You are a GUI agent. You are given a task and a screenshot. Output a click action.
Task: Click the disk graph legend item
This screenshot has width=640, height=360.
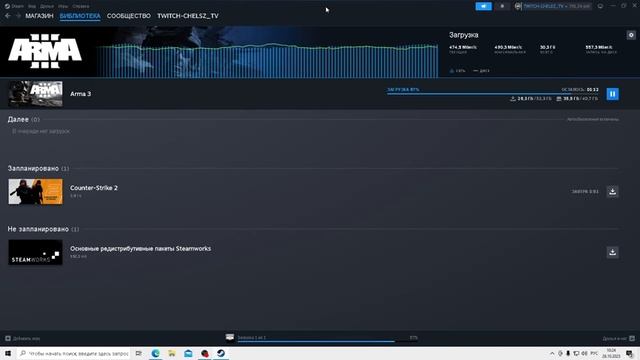tap(481, 71)
